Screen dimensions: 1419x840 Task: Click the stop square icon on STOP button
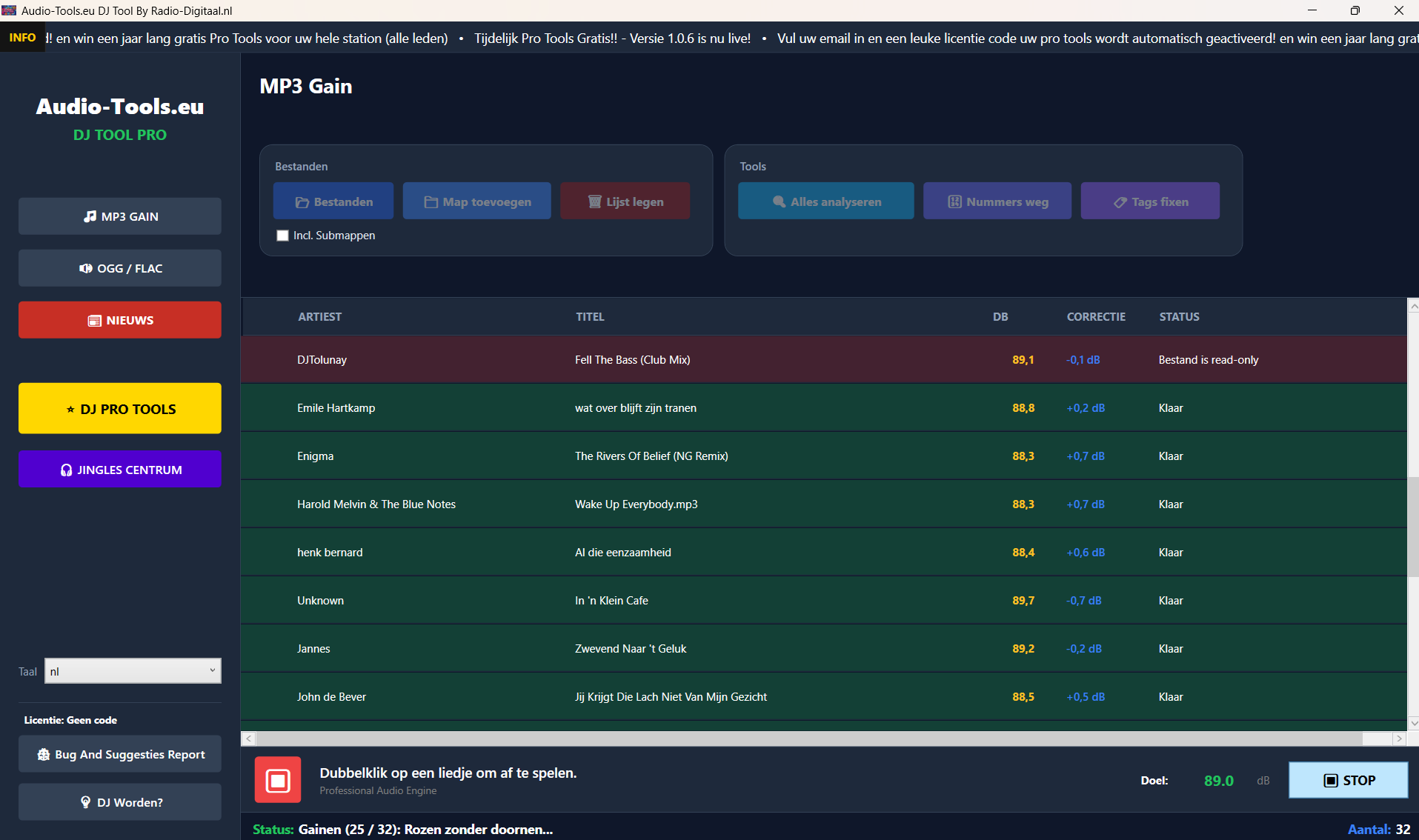coord(1331,781)
